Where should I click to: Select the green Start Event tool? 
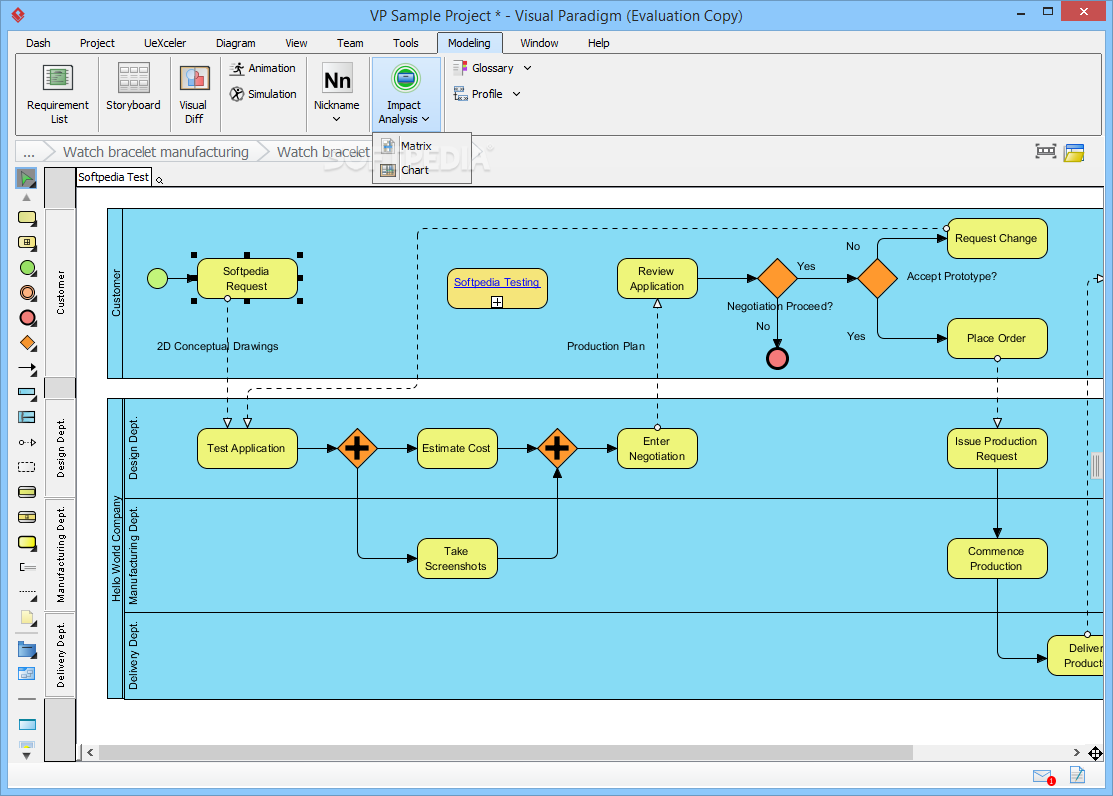27,268
